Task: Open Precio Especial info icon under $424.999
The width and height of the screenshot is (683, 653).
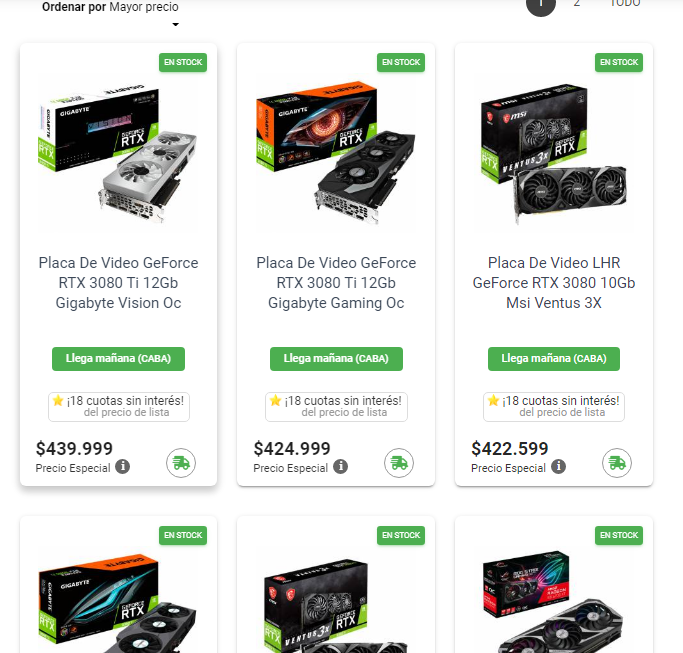Action: click(341, 467)
